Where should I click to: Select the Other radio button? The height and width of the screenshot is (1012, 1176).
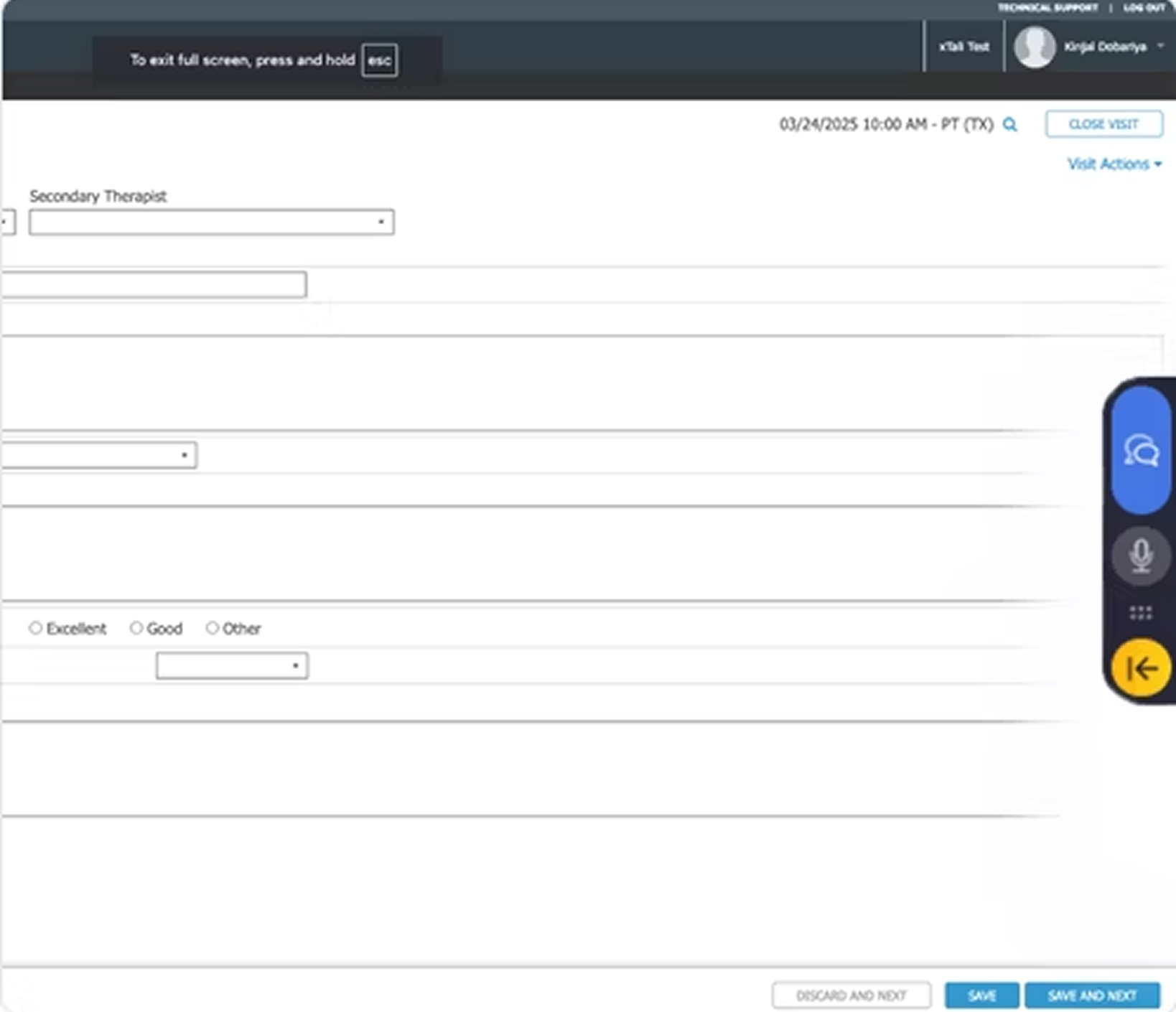coord(212,628)
